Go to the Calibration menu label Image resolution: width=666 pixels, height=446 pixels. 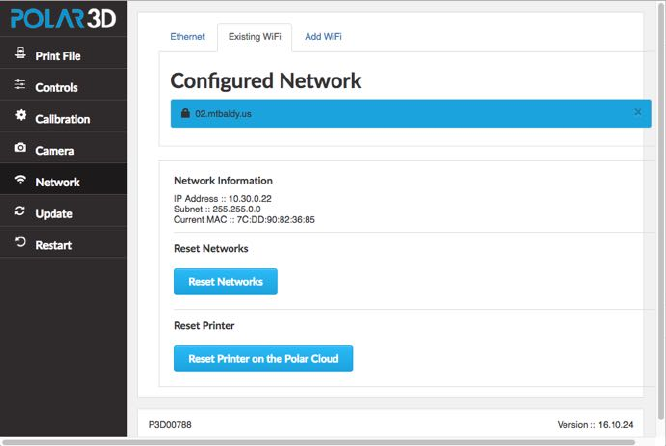(62, 119)
